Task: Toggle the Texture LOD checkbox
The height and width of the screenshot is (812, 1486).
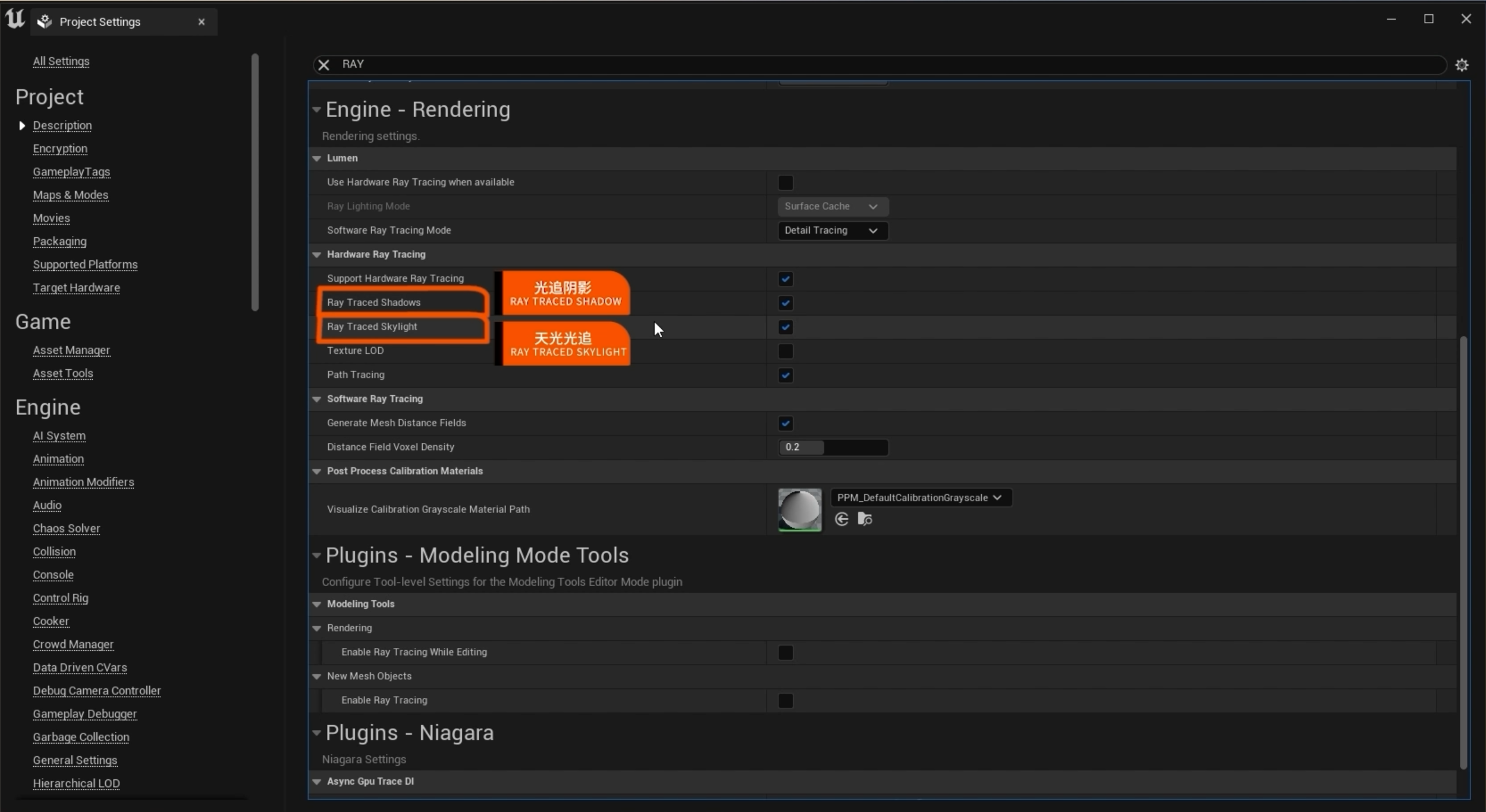Action: click(x=785, y=351)
